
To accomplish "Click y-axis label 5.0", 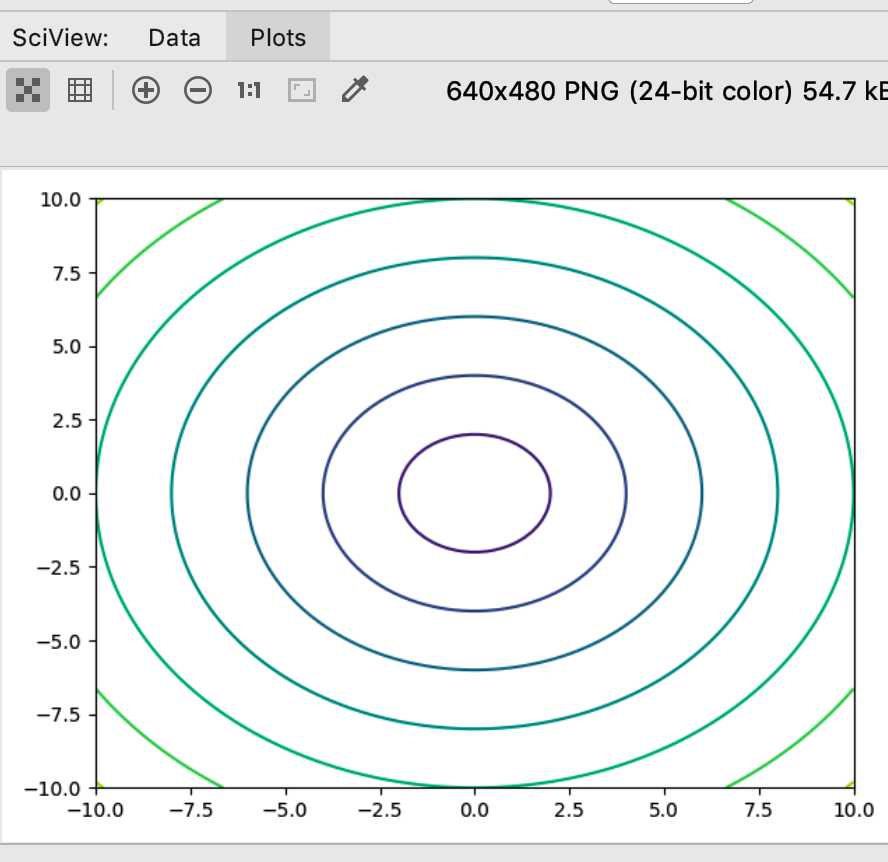I will click(67, 347).
